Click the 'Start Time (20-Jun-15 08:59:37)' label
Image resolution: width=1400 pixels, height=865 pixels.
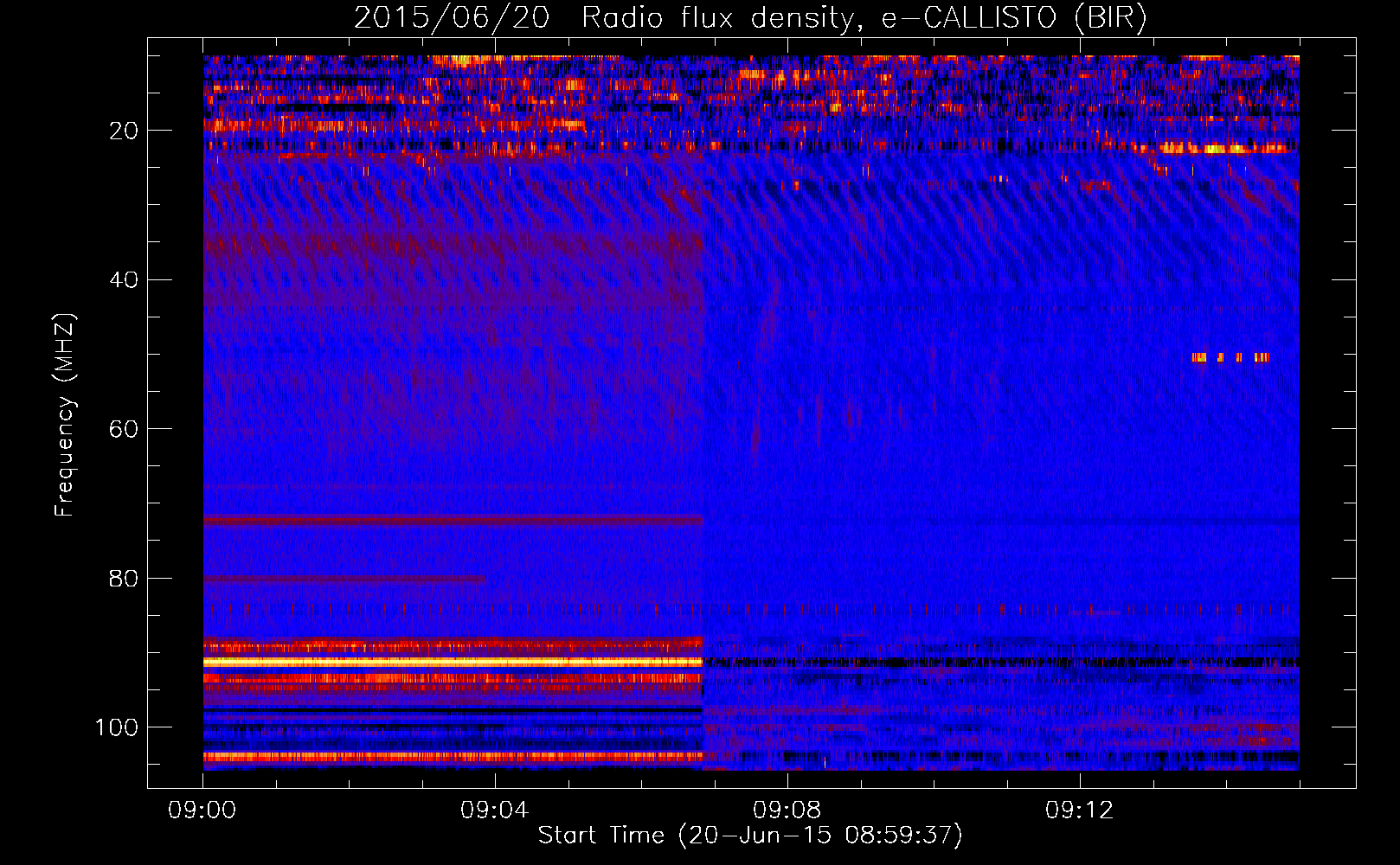pos(750,836)
